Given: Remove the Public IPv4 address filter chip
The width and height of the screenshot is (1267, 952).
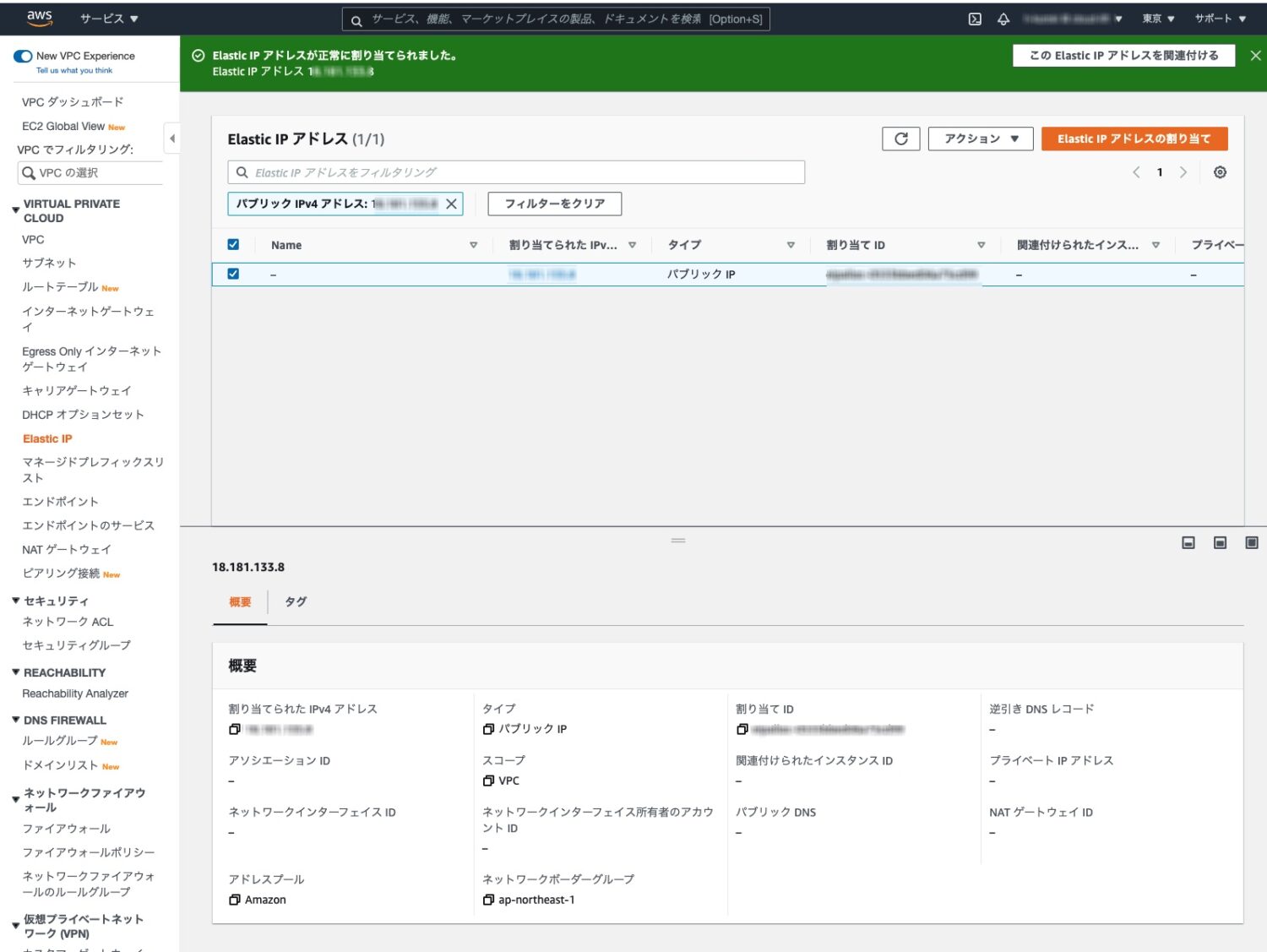Looking at the screenshot, I should coord(451,204).
